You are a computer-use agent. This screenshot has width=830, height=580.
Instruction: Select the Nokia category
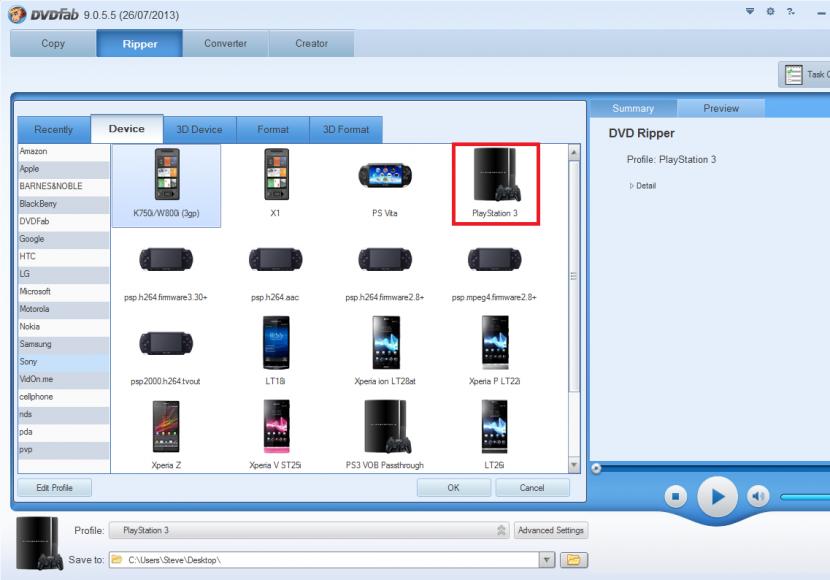(64, 327)
